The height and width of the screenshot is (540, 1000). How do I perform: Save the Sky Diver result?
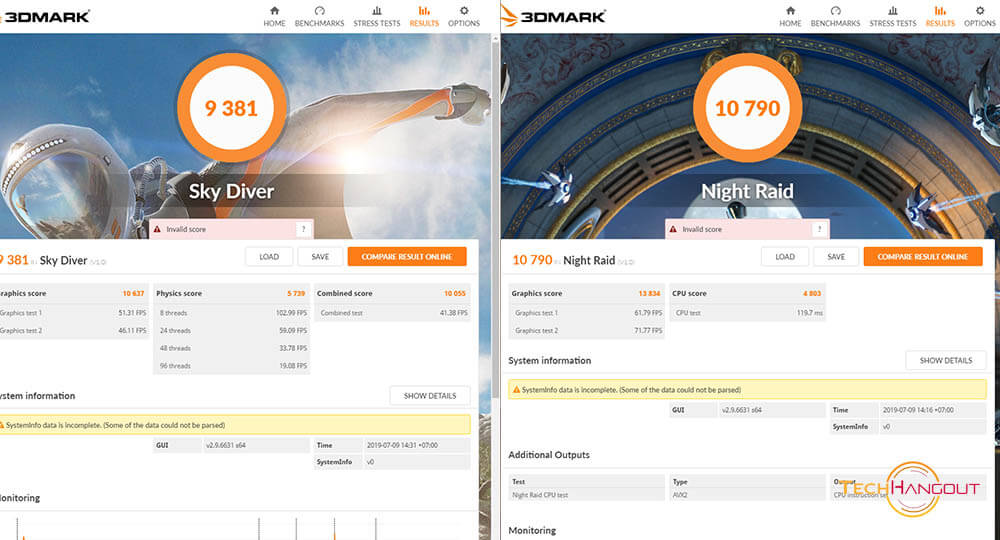pos(320,257)
